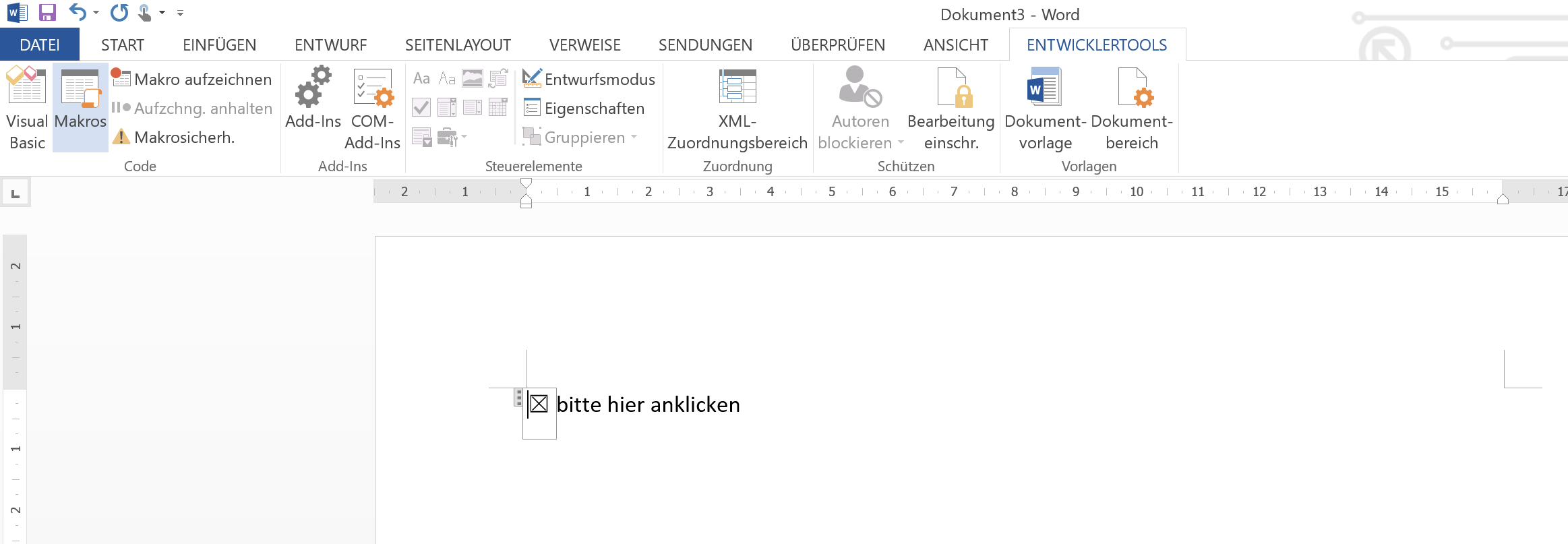Open gear-shaped Add-Ins button
The width and height of the screenshot is (1568, 544).
coord(313,108)
